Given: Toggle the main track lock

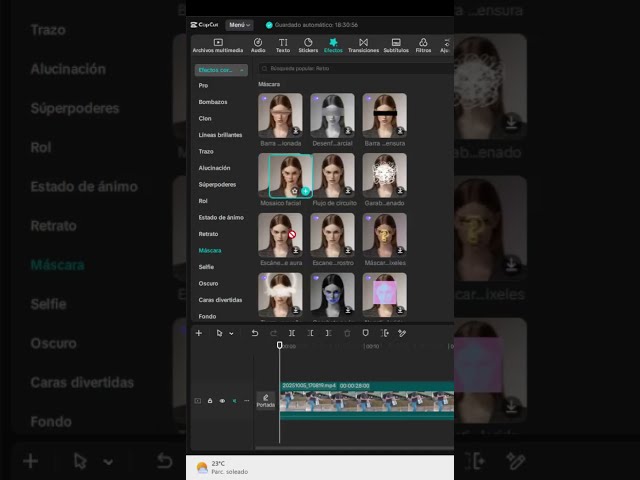Looking at the screenshot, I should (210, 401).
